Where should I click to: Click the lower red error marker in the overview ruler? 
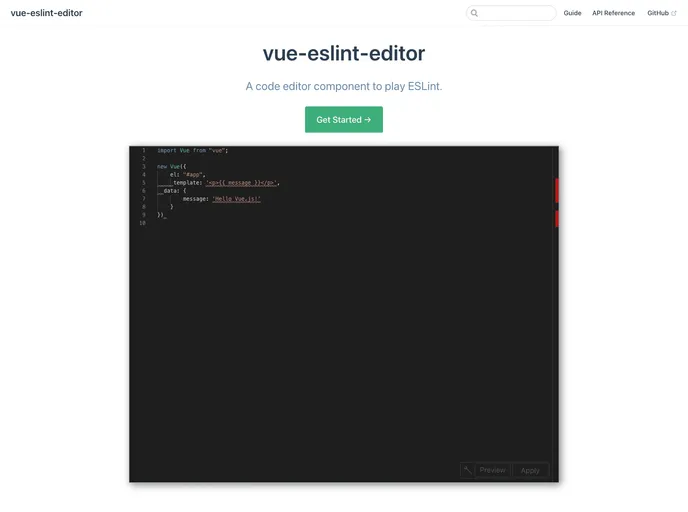point(557,218)
